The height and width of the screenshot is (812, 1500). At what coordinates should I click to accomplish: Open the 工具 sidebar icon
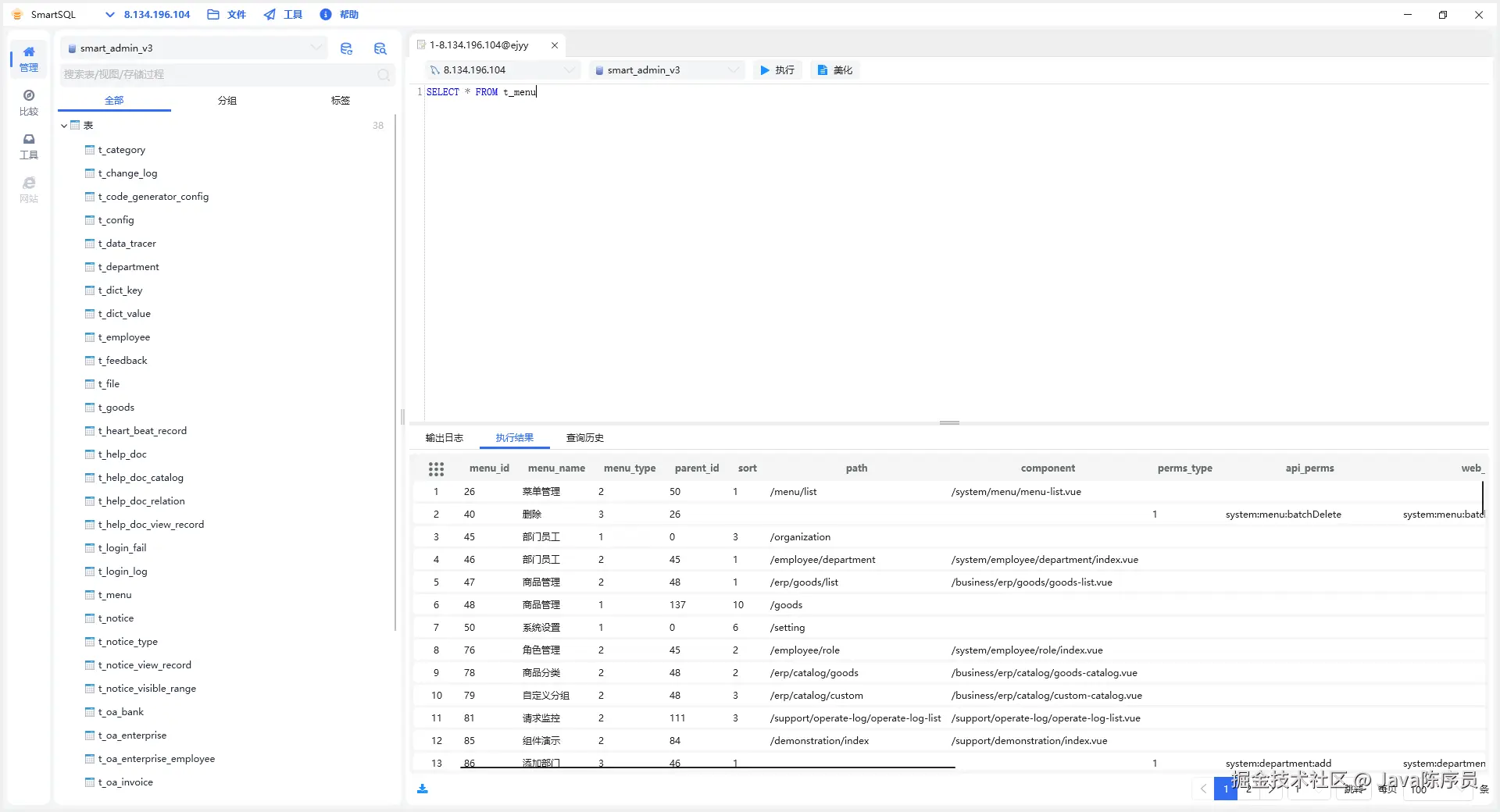click(29, 146)
